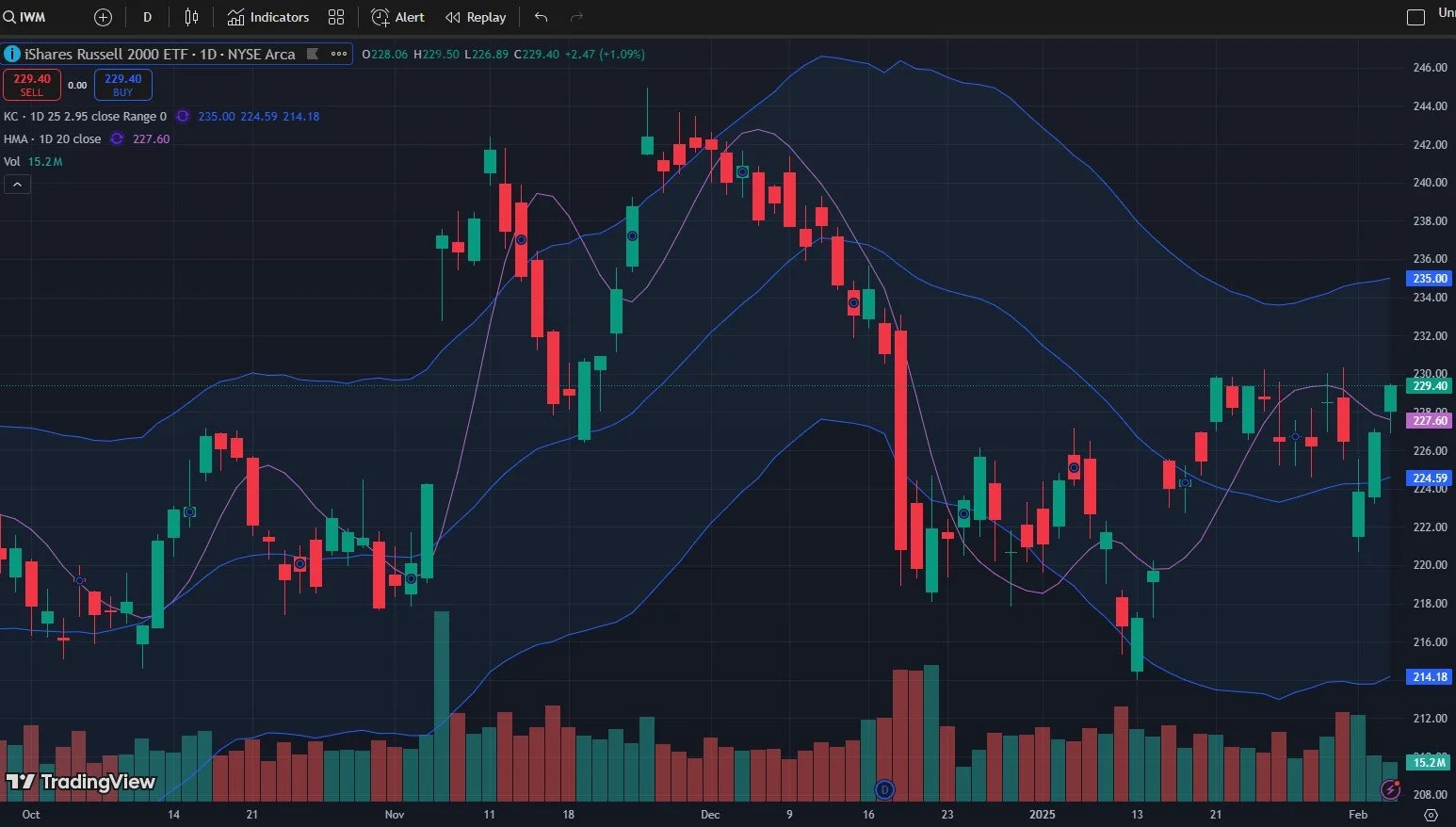Click the purple refresh icon on KC legend
Image resolution: width=1456 pixels, height=827 pixels.
[183, 117]
